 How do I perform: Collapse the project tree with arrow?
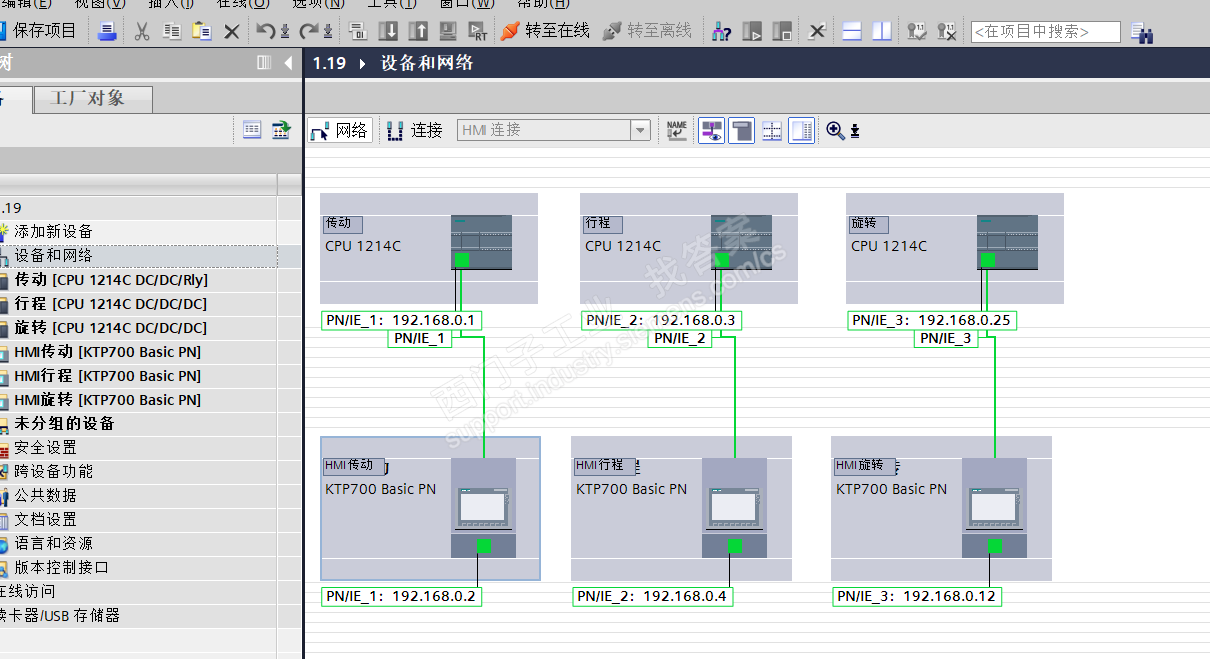coord(289,63)
